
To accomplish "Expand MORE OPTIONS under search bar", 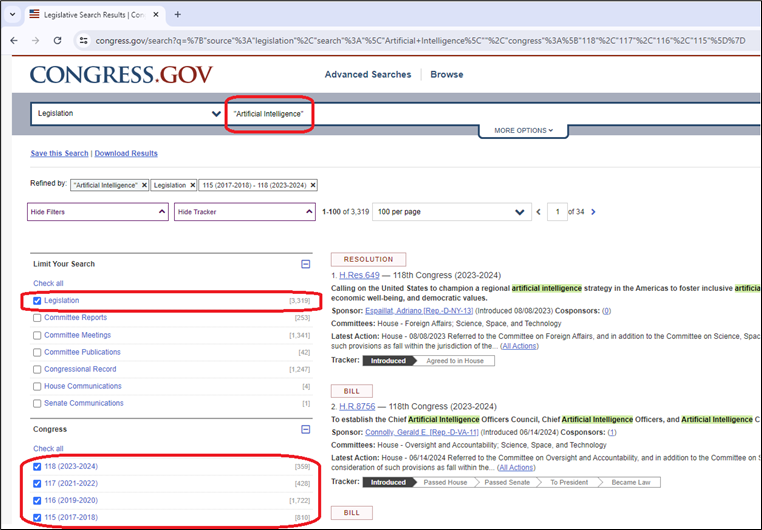I will [523, 130].
